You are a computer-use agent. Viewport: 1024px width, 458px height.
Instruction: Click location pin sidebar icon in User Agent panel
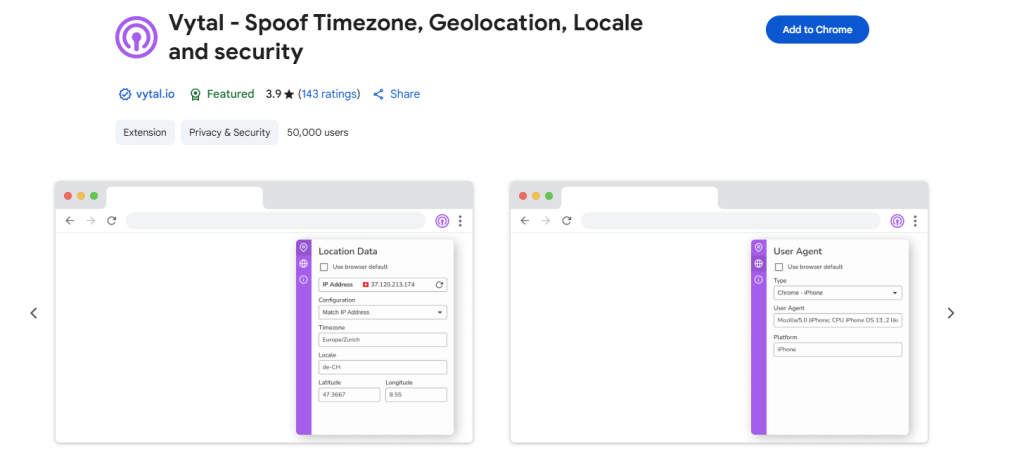click(x=758, y=248)
